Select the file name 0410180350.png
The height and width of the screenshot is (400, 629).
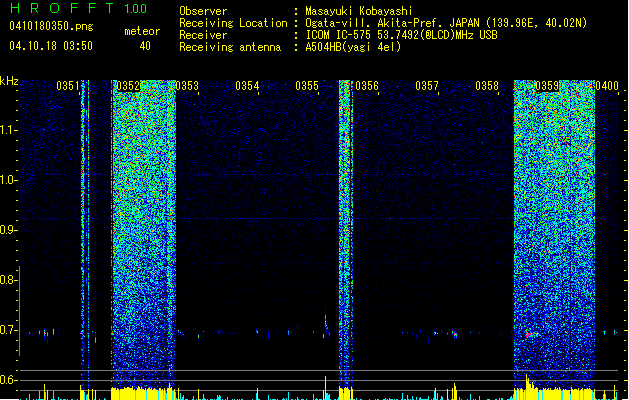click(x=51, y=27)
